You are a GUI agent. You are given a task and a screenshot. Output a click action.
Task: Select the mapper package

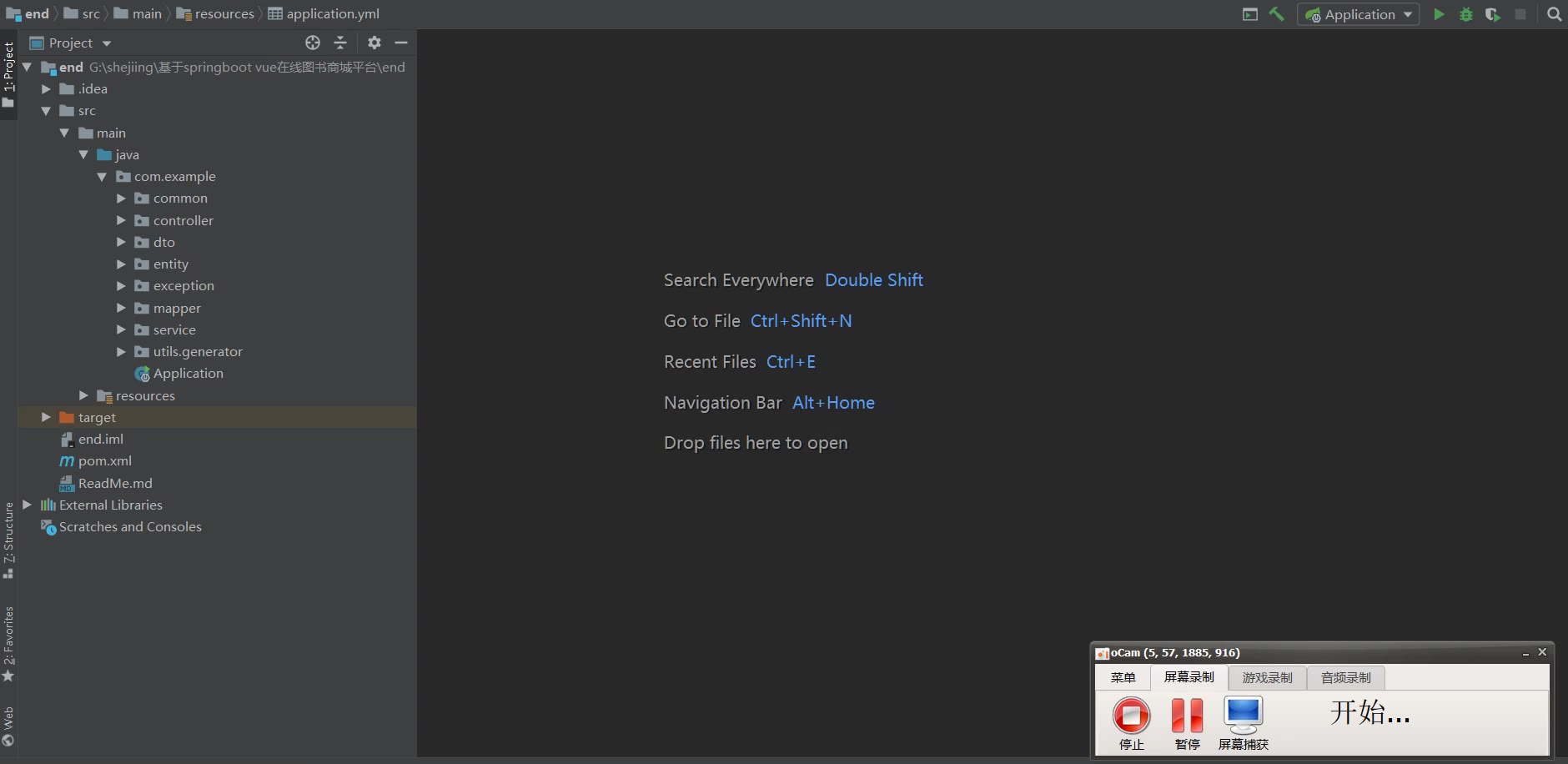click(177, 308)
